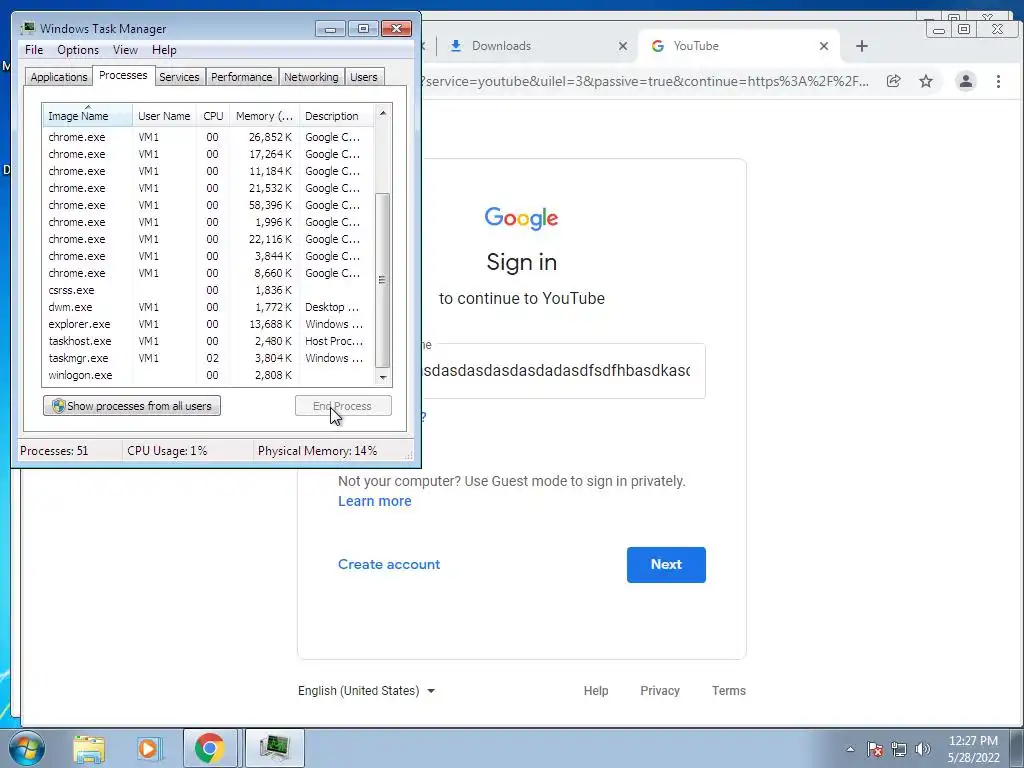
Task: Click the Chrome address bar URL
Action: click(647, 82)
